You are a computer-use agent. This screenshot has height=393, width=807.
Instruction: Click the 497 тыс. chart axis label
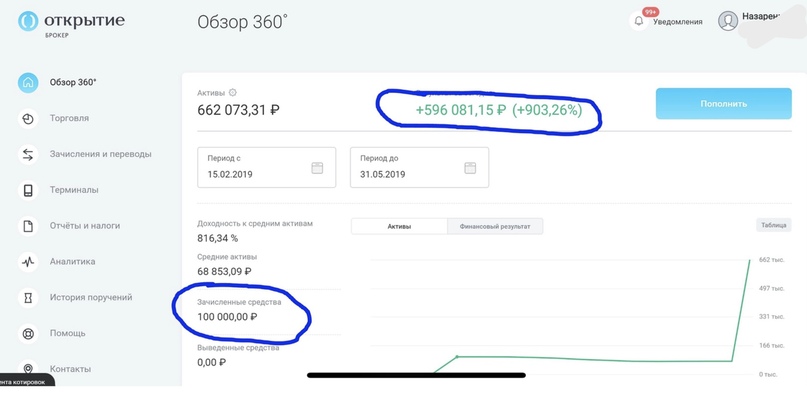click(x=771, y=288)
